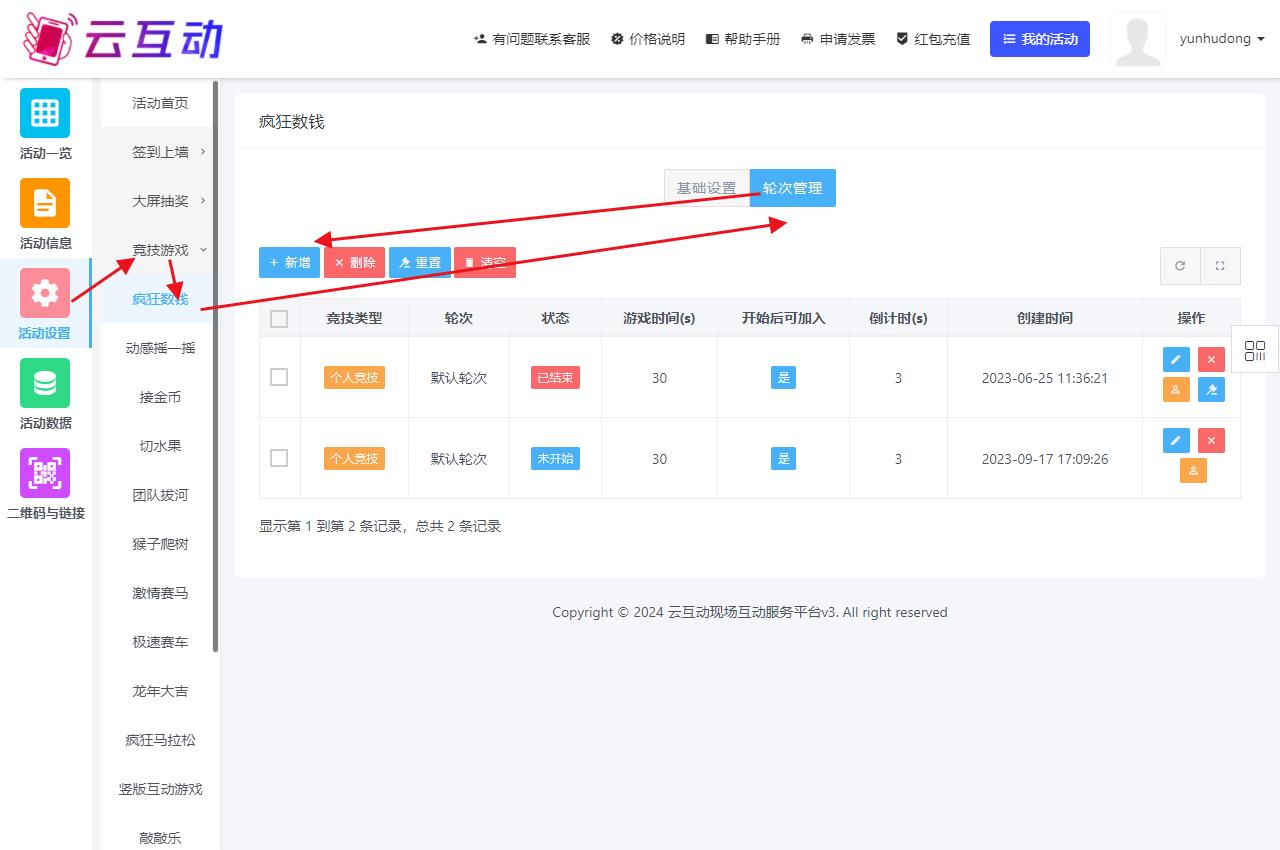Click 有问题联系客服 link
1280x850 pixels.
click(532, 39)
